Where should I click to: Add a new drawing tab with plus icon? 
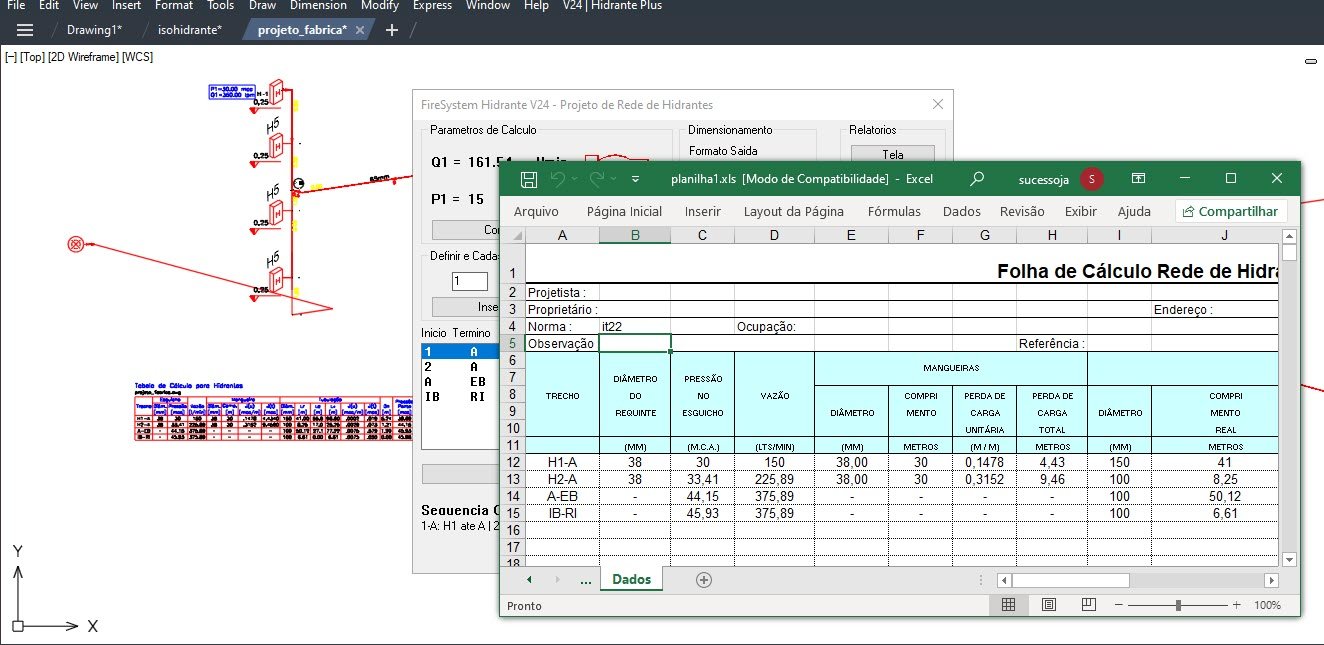pos(392,30)
